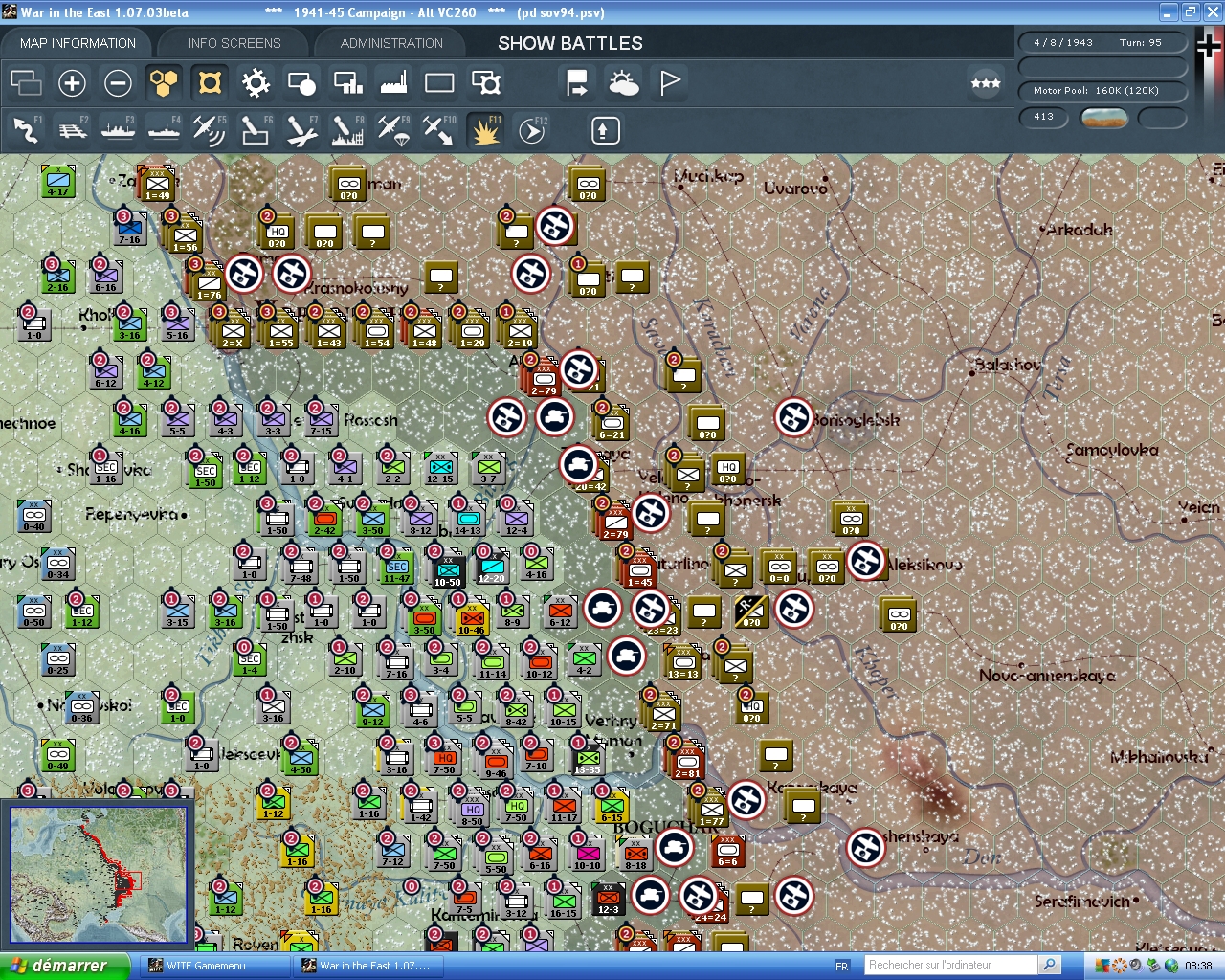The height and width of the screenshot is (980, 1225).
Task: Click the Novo-annenskaya town label
Action: pyautogui.click(x=1047, y=676)
